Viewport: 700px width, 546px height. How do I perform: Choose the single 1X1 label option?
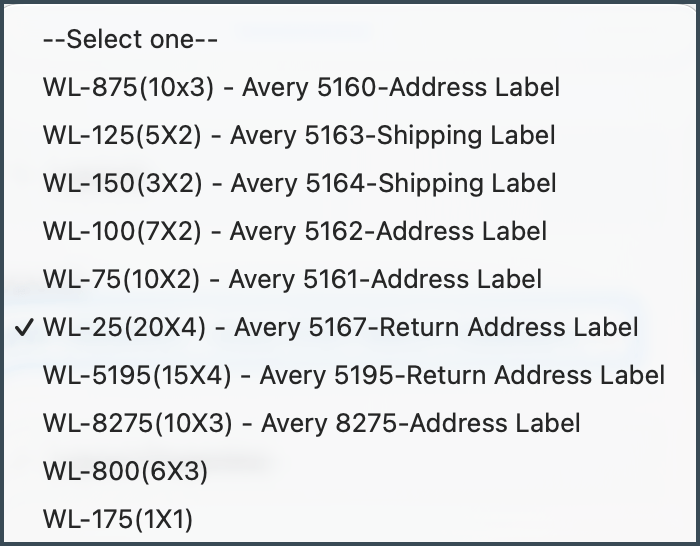click(x=118, y=519)
